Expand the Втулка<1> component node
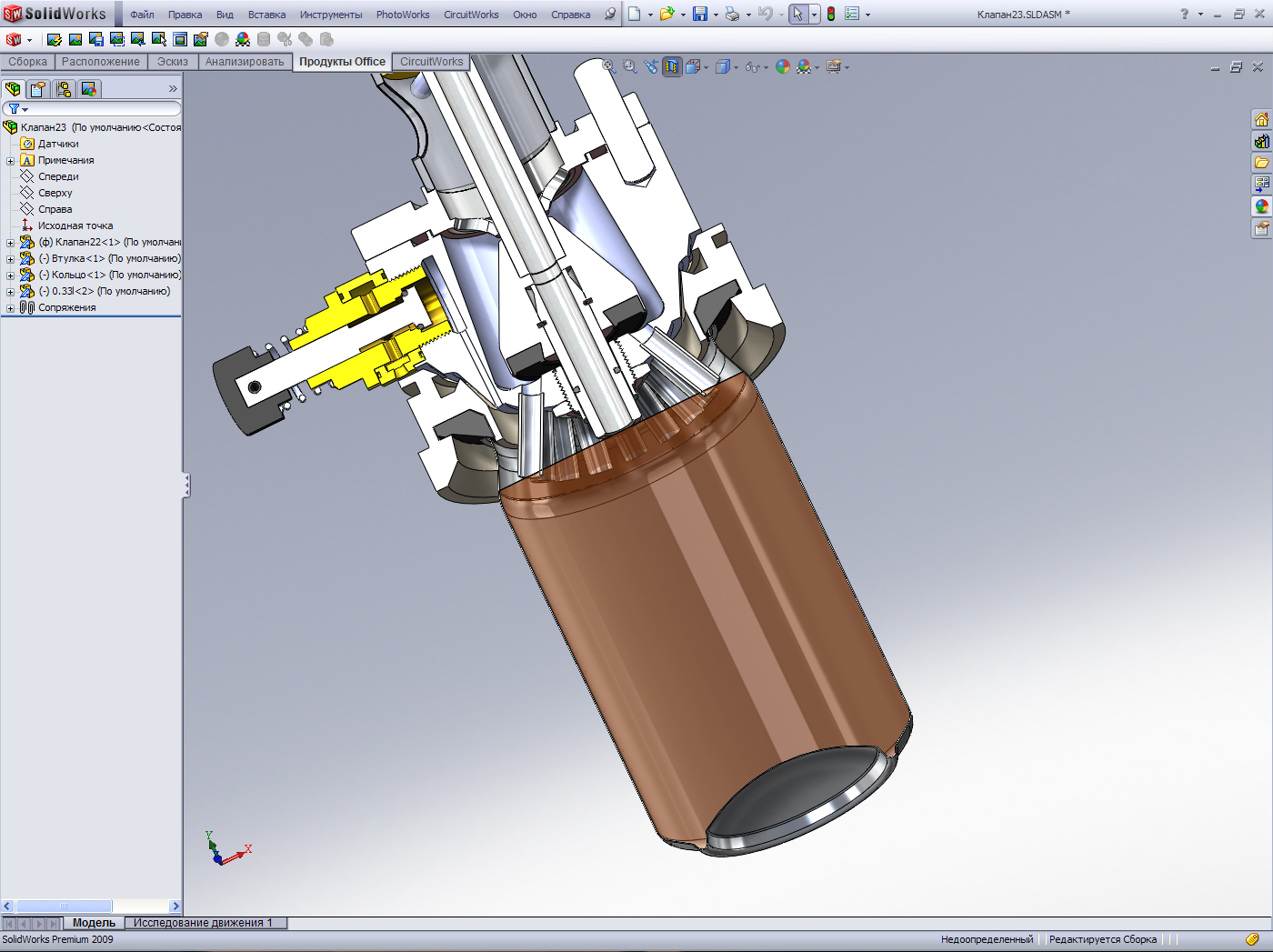Image resolution: width=1273 pixels, height=952 pixels. 10,259
